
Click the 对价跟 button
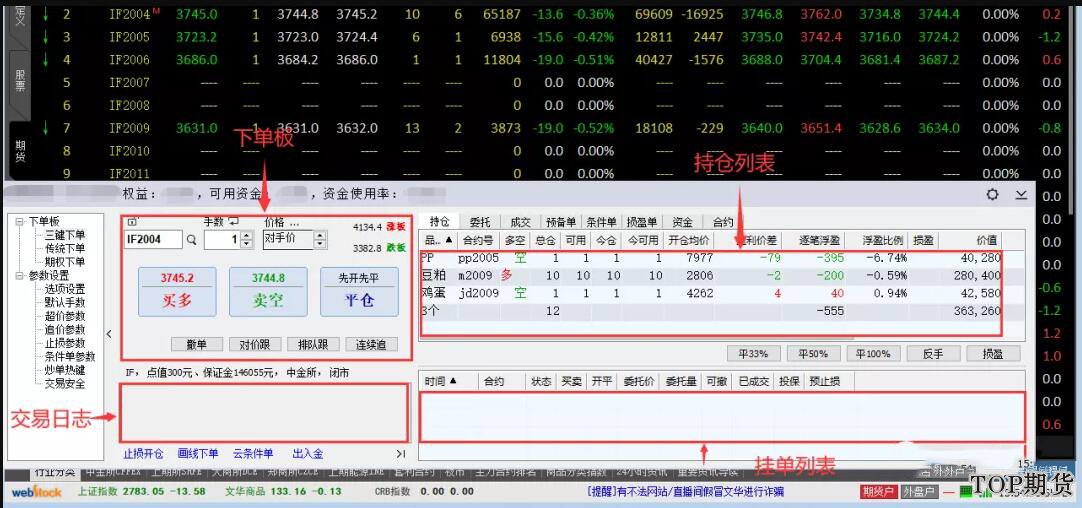[255, 344]
